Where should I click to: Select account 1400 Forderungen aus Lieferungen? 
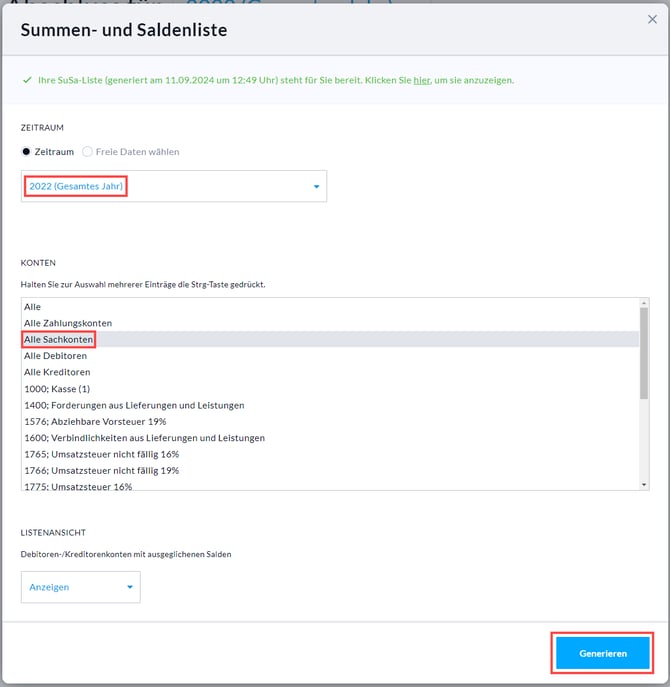point(134,405)
